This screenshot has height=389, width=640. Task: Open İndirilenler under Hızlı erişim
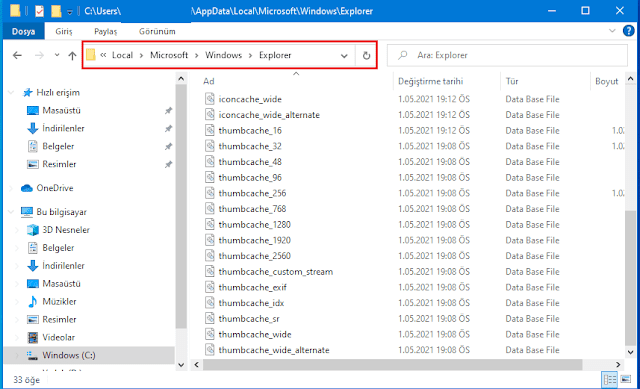(x=63, y=129)
